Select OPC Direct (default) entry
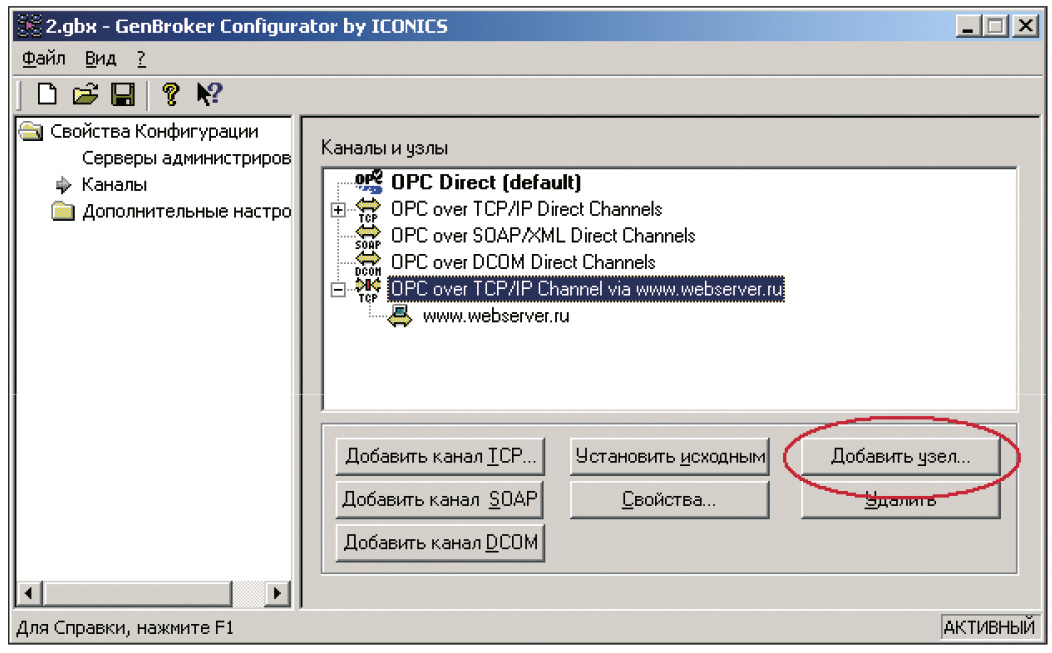 point(486,182)
